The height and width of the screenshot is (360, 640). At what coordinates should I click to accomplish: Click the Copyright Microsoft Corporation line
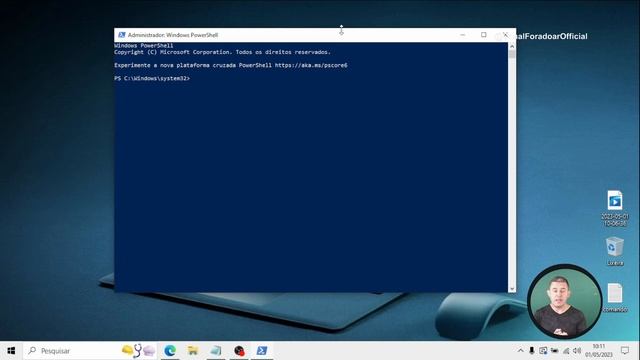[222, 52]
